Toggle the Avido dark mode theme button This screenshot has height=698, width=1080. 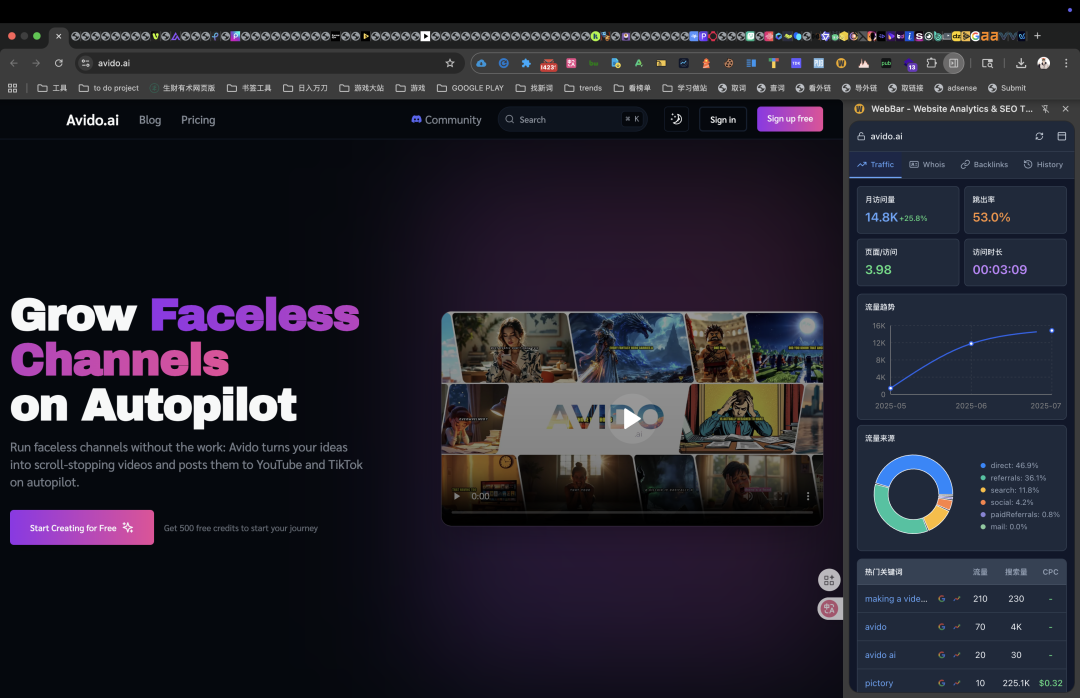[x=676, y=119]
